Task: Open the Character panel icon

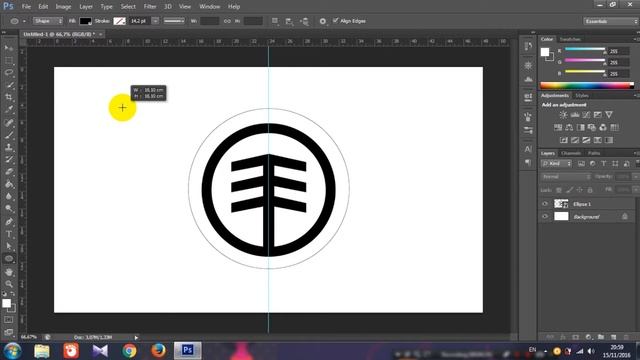Action: pos(528,149)
